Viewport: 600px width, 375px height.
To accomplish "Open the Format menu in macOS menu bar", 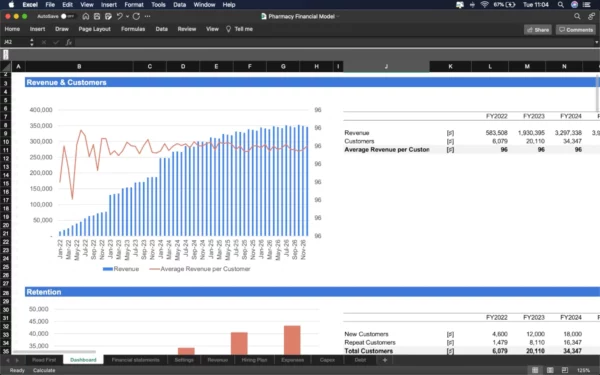I will [134, 5].
